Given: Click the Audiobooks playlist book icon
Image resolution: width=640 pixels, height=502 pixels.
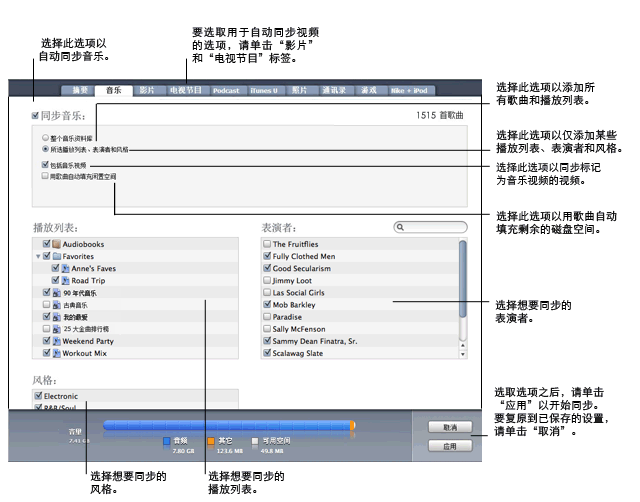Looking at the screenshot, I should tap(56, 244).
